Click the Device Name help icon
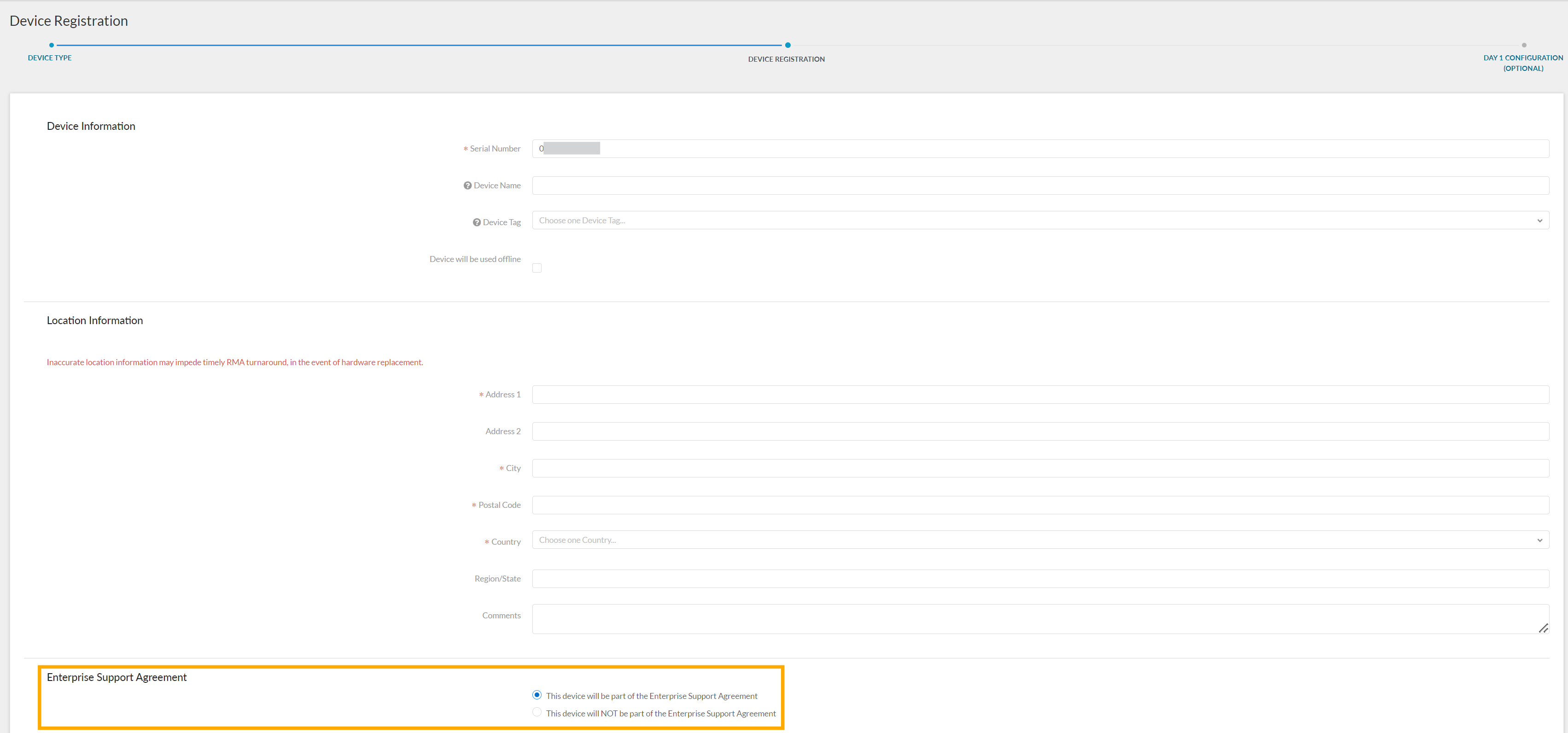1568x733 pixels. coord(467,186)
